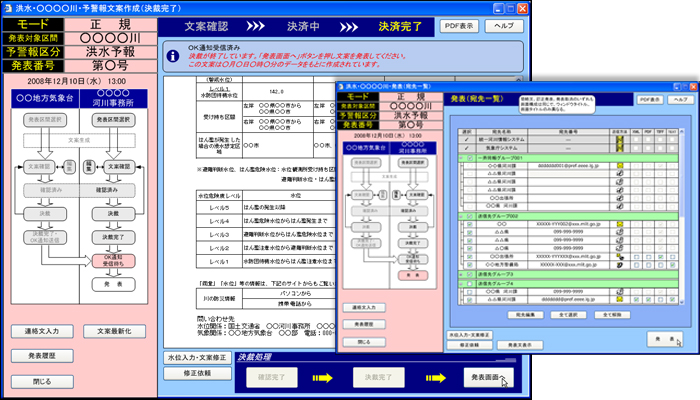
Task: Toggle XML checkbox in 統一河川情報システム row
Action: [636, 139]
